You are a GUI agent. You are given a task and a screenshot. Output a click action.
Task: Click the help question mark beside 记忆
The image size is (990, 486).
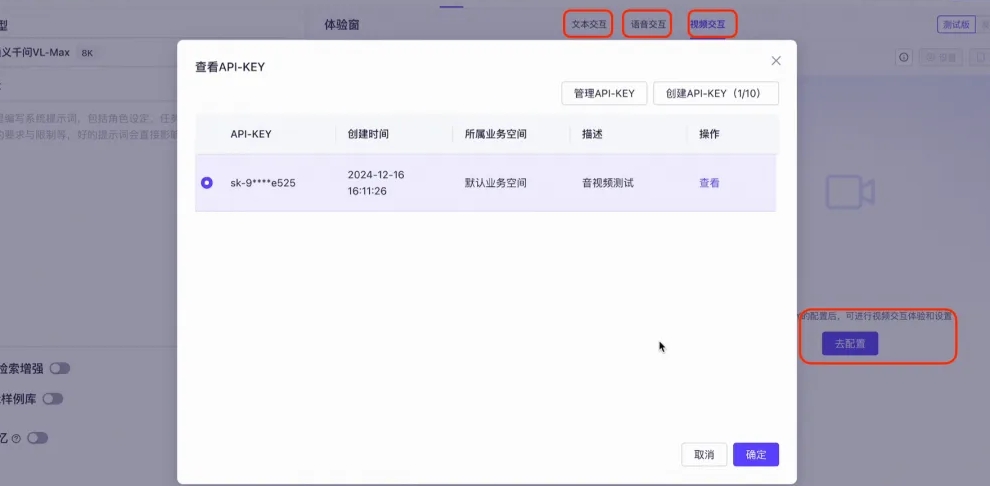(x=16, y=438)
